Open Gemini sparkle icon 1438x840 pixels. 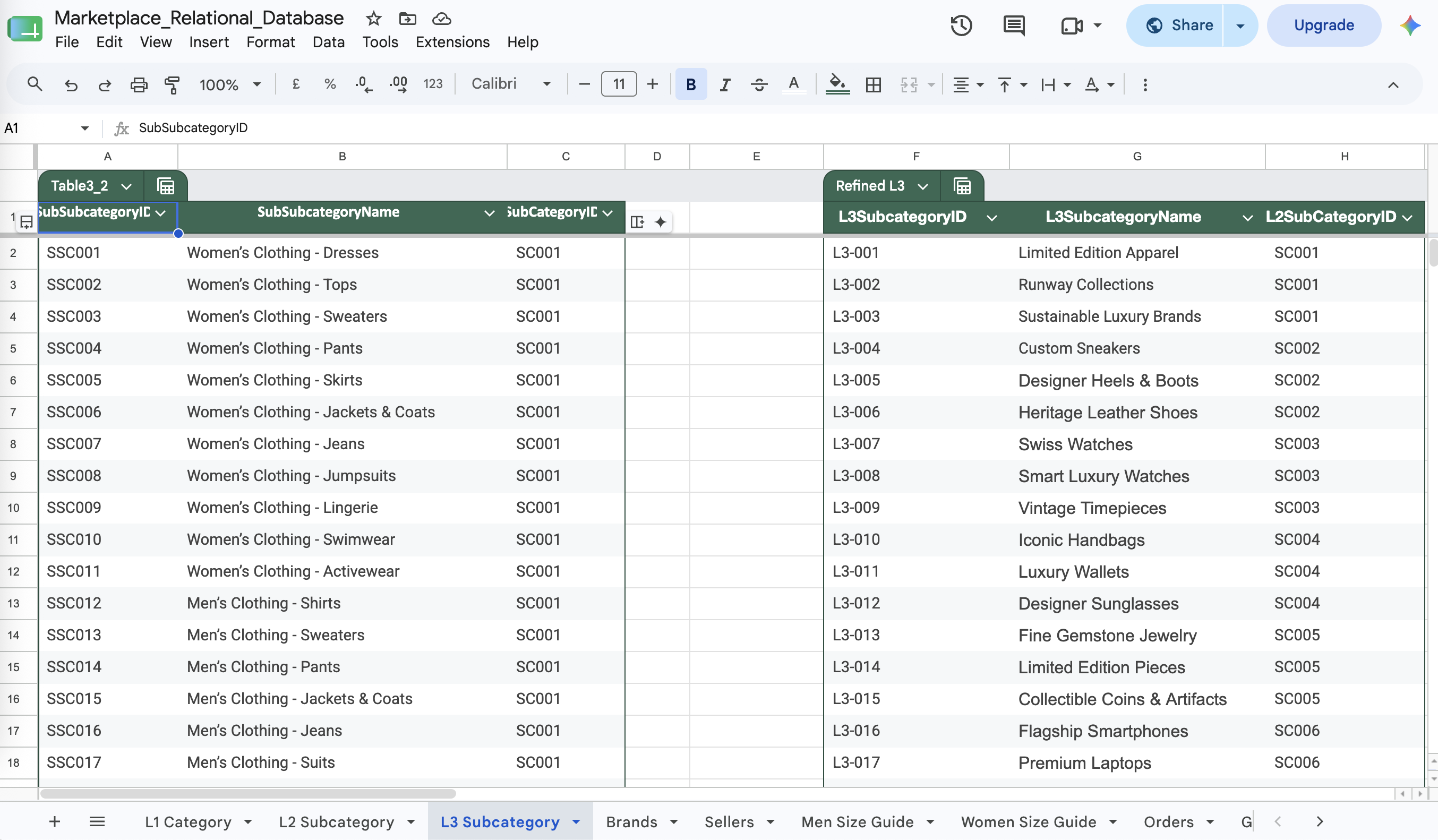point(1410,25)
